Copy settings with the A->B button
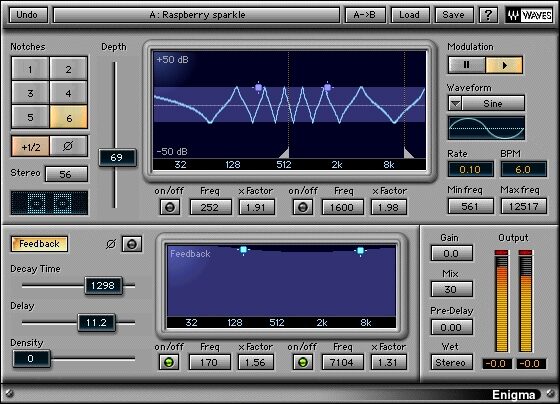This screenshot has height=404, width=560. (365, 15)
